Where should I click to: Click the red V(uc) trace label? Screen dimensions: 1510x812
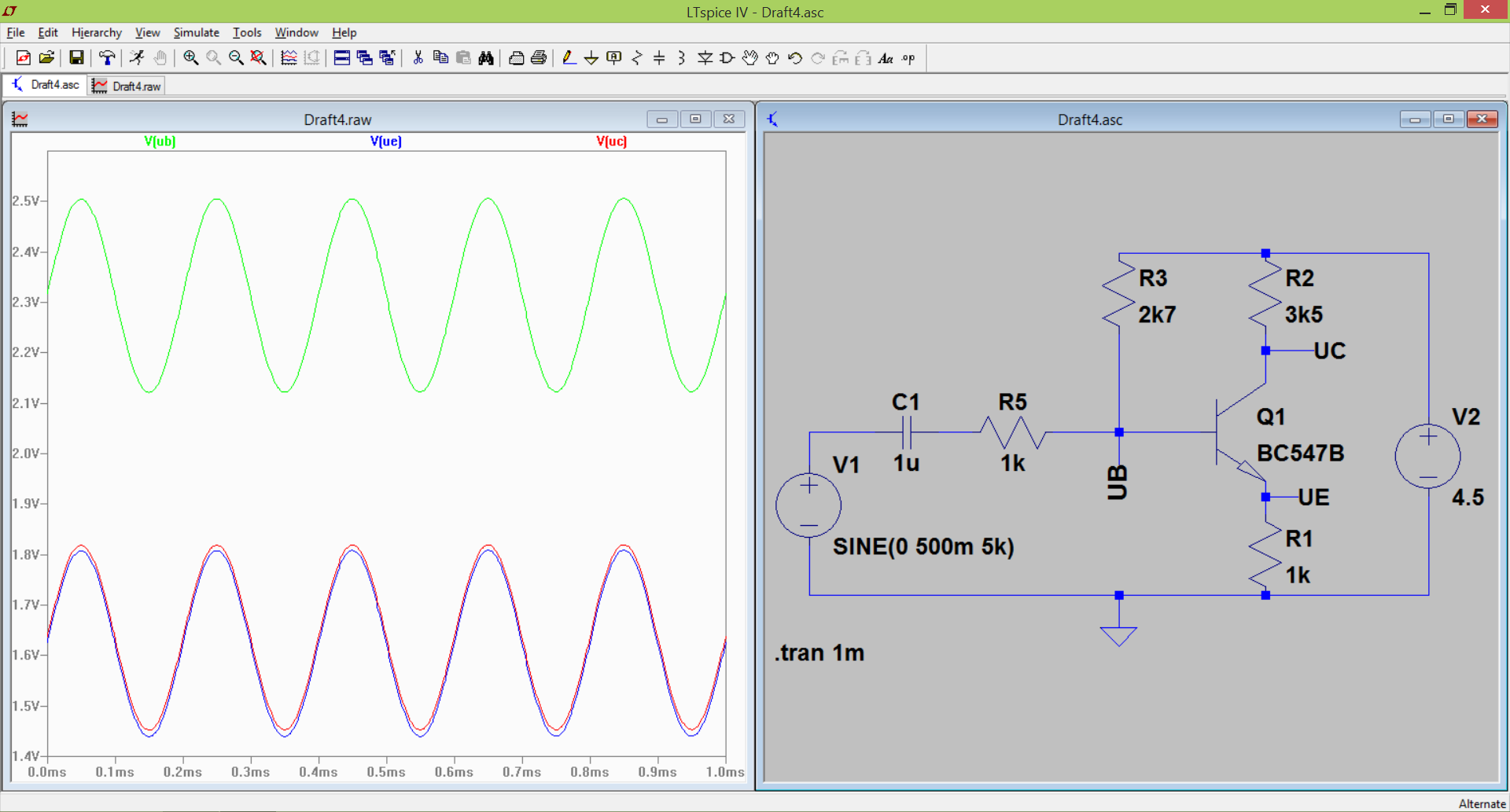click(x=611, y=141)
